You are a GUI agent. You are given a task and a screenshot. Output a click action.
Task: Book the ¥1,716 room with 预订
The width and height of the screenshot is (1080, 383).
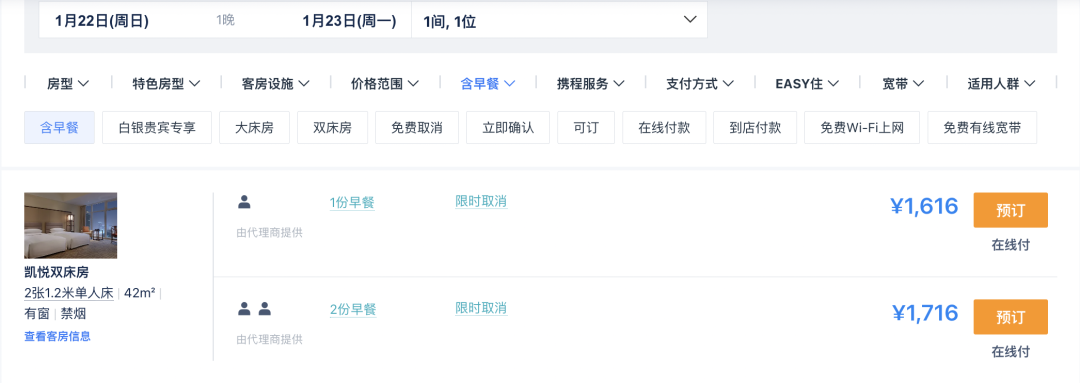[x=1010, y=317]
